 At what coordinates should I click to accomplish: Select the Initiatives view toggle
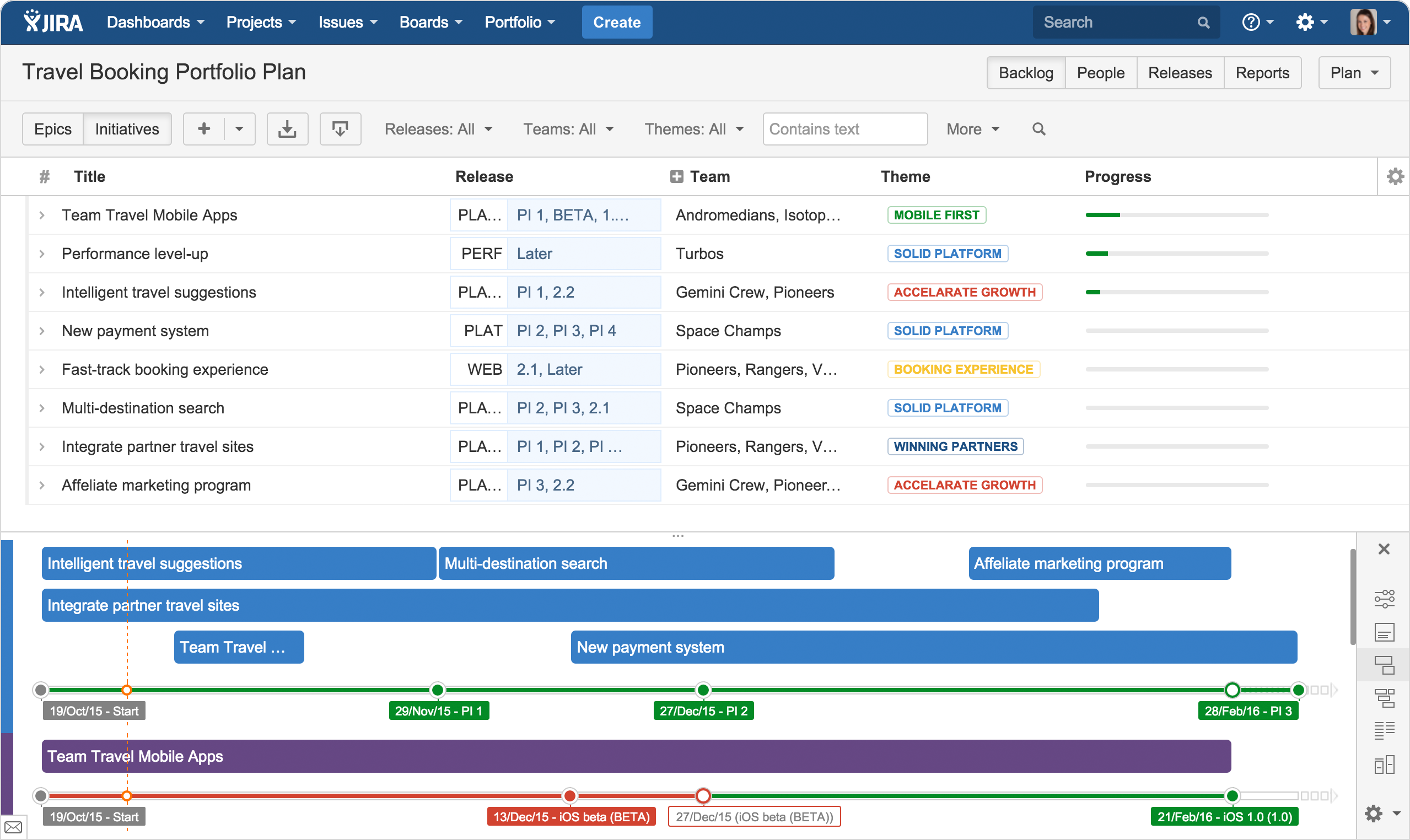(127, 129)
